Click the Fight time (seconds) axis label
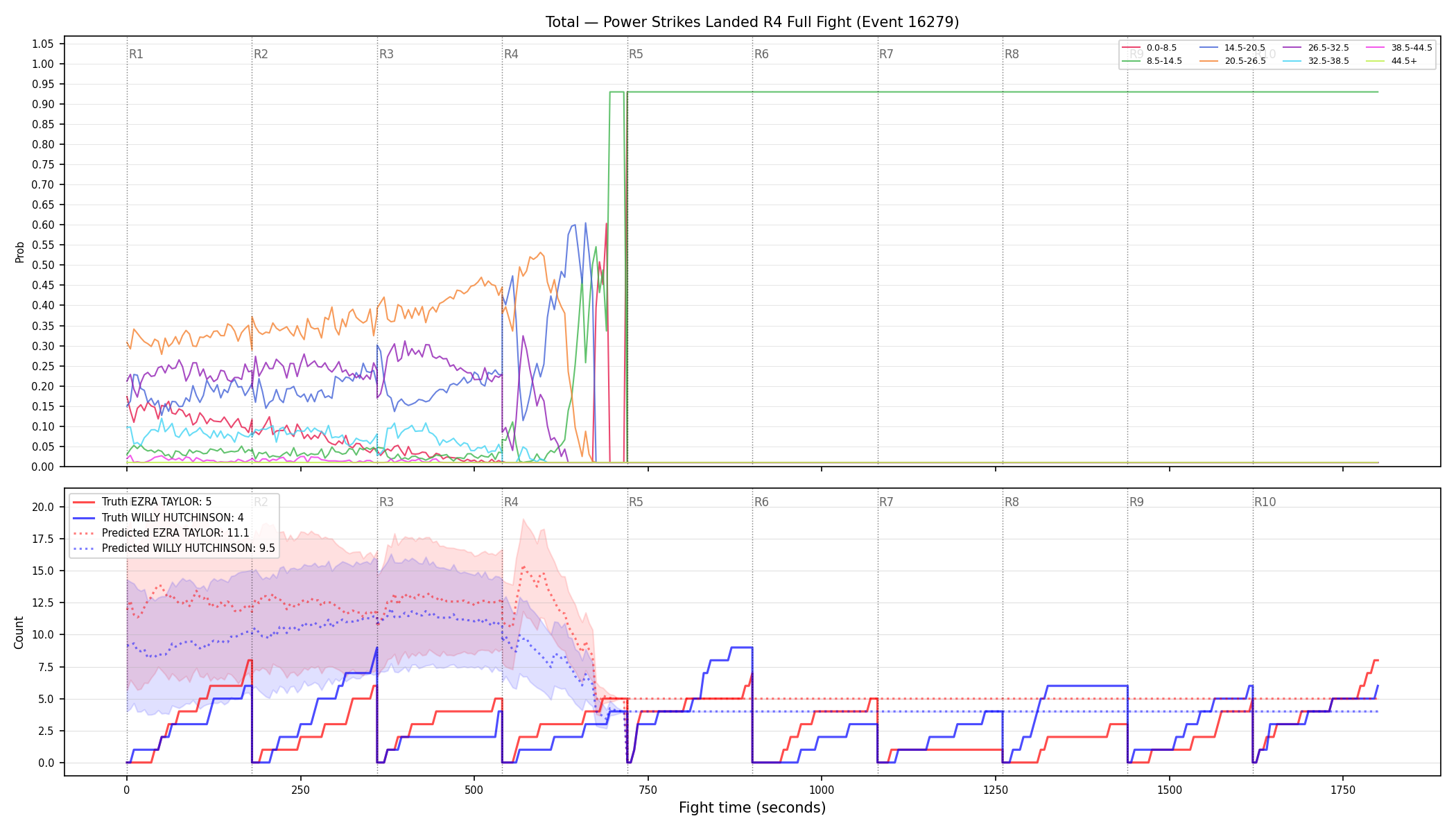This screenshot has width=1456, height=832. [752, 808]
